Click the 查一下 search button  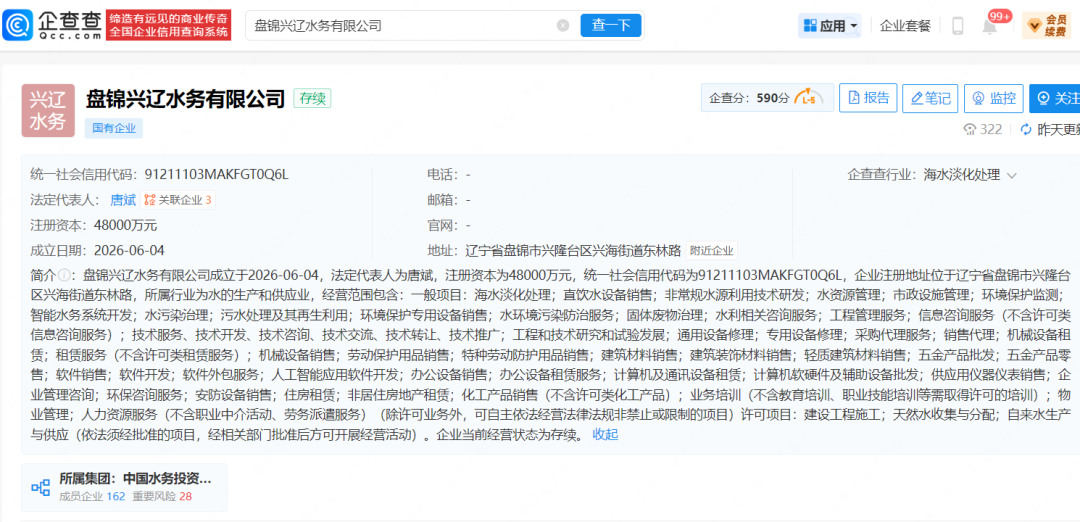pyautogui.click(x=611, y=25)
